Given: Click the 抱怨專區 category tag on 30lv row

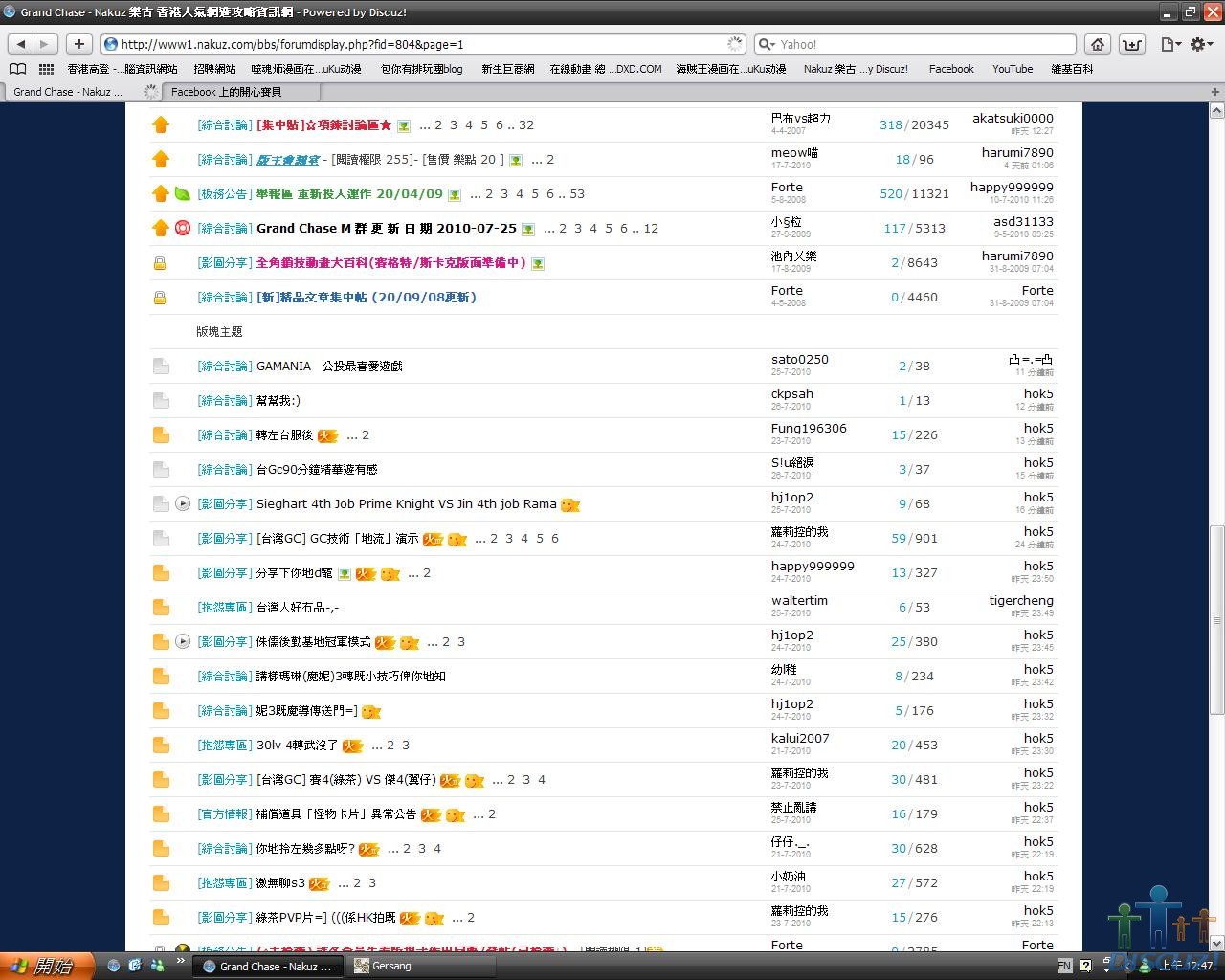Looking at the screenshot, I should (225, 746).
